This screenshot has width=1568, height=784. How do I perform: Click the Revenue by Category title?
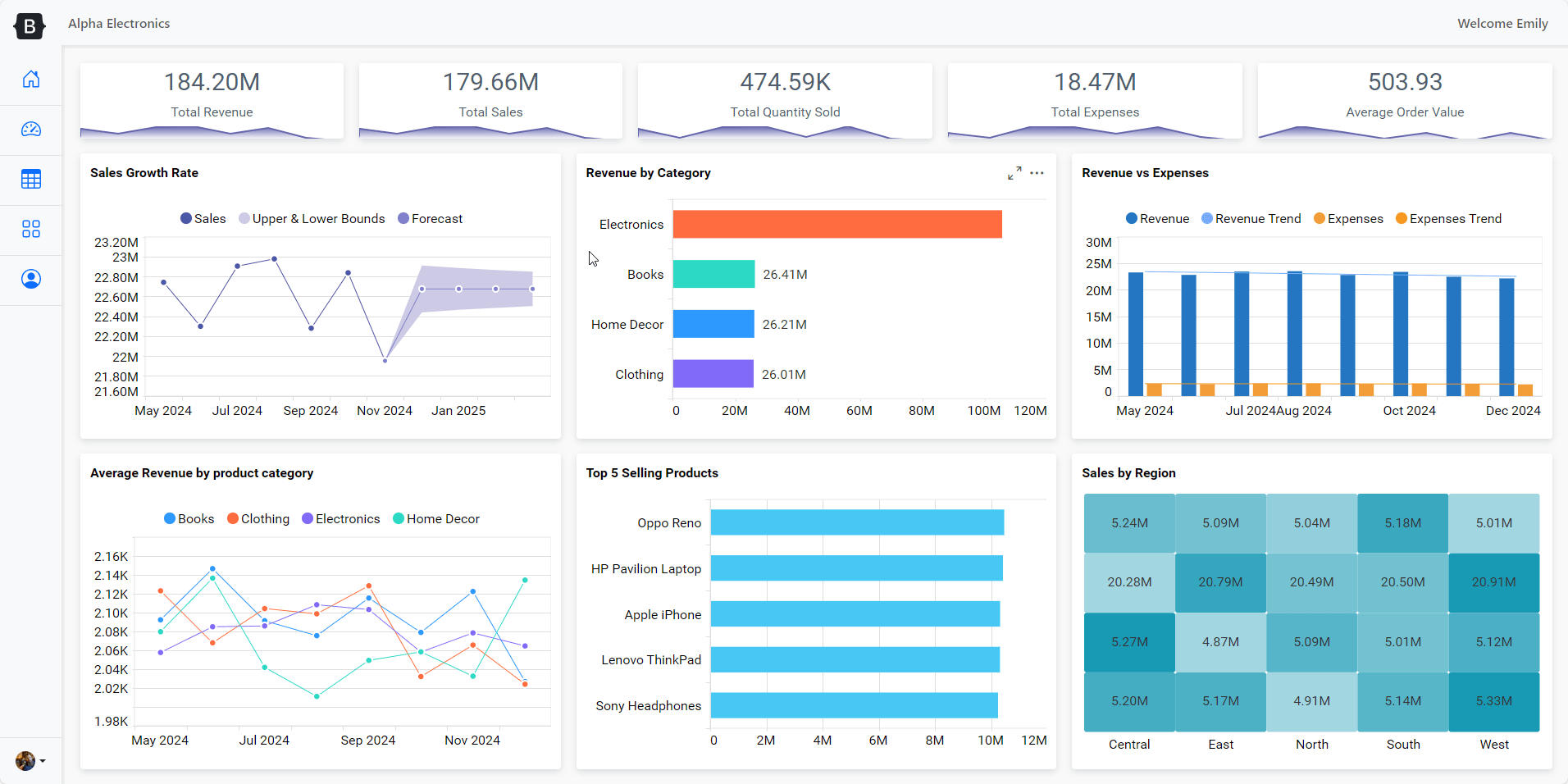point(648,173)
